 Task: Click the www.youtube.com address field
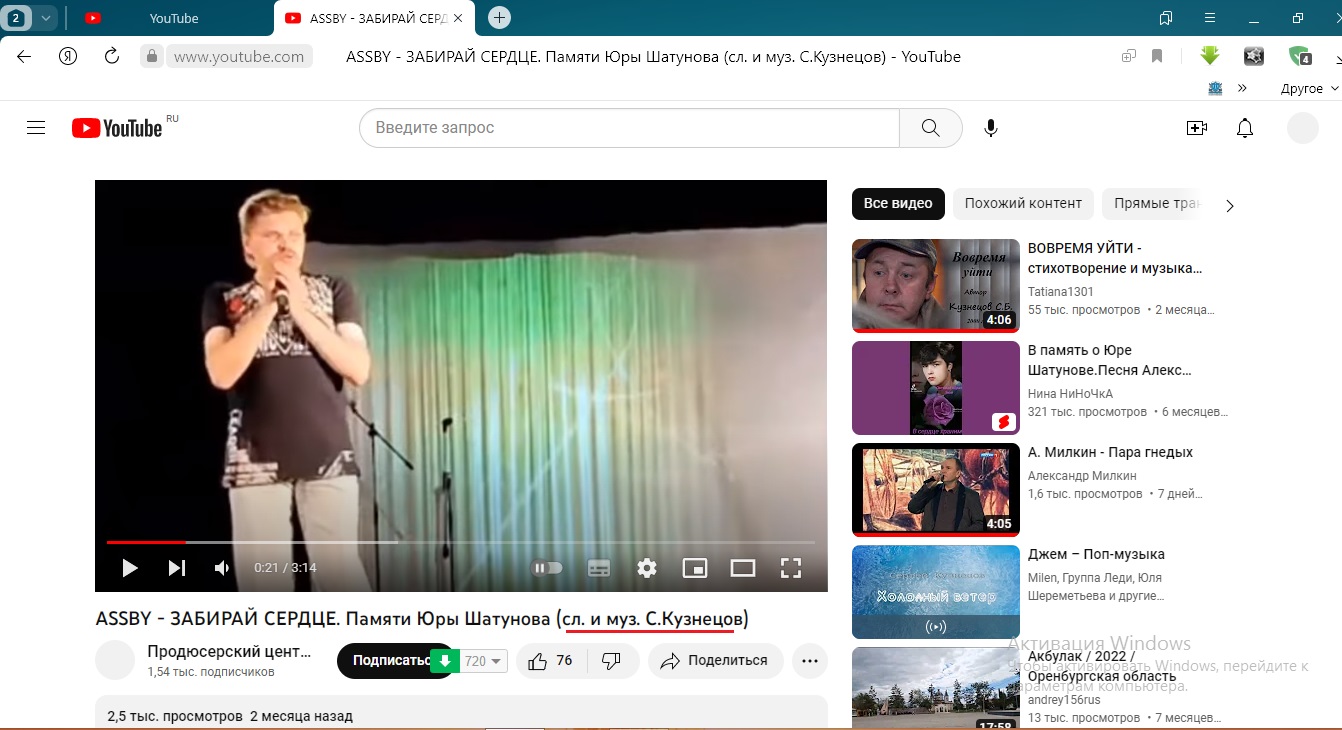pyautogui.click(x=239, y=57)
